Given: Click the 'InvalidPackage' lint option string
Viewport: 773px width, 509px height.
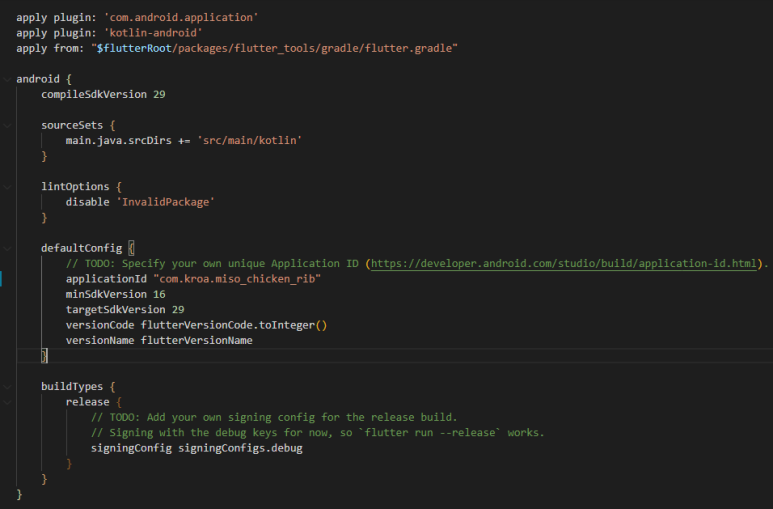Looking at the screenshot, I should point(165,202).
